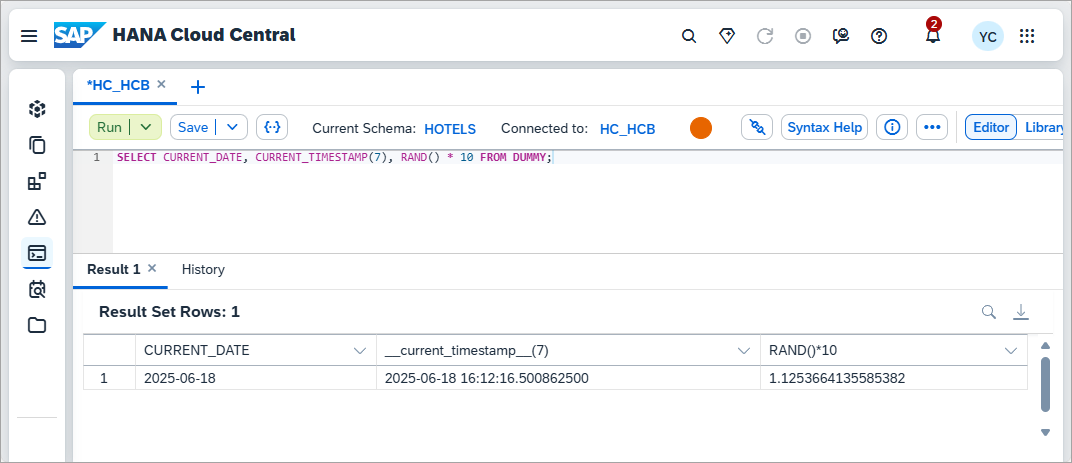The width and height of the screenshot is (1072, 463).
Task: Expand the Run button dropdown arrow
Action: (x=146, y=127)
